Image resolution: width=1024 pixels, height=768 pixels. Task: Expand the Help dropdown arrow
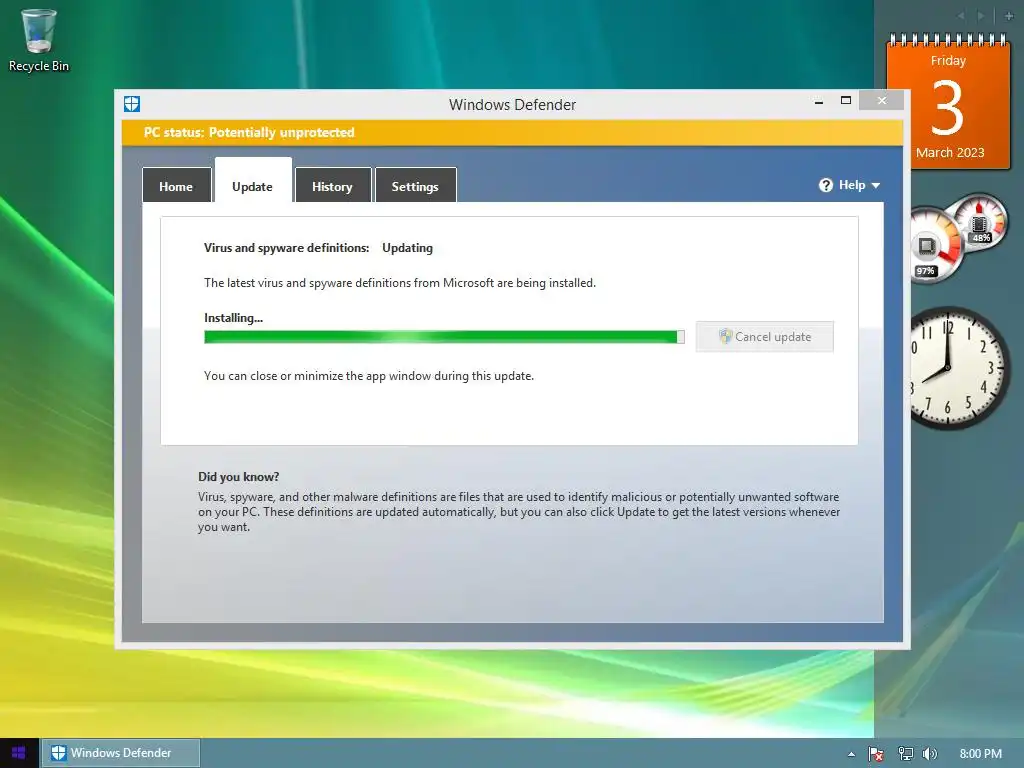click(876, 185)
